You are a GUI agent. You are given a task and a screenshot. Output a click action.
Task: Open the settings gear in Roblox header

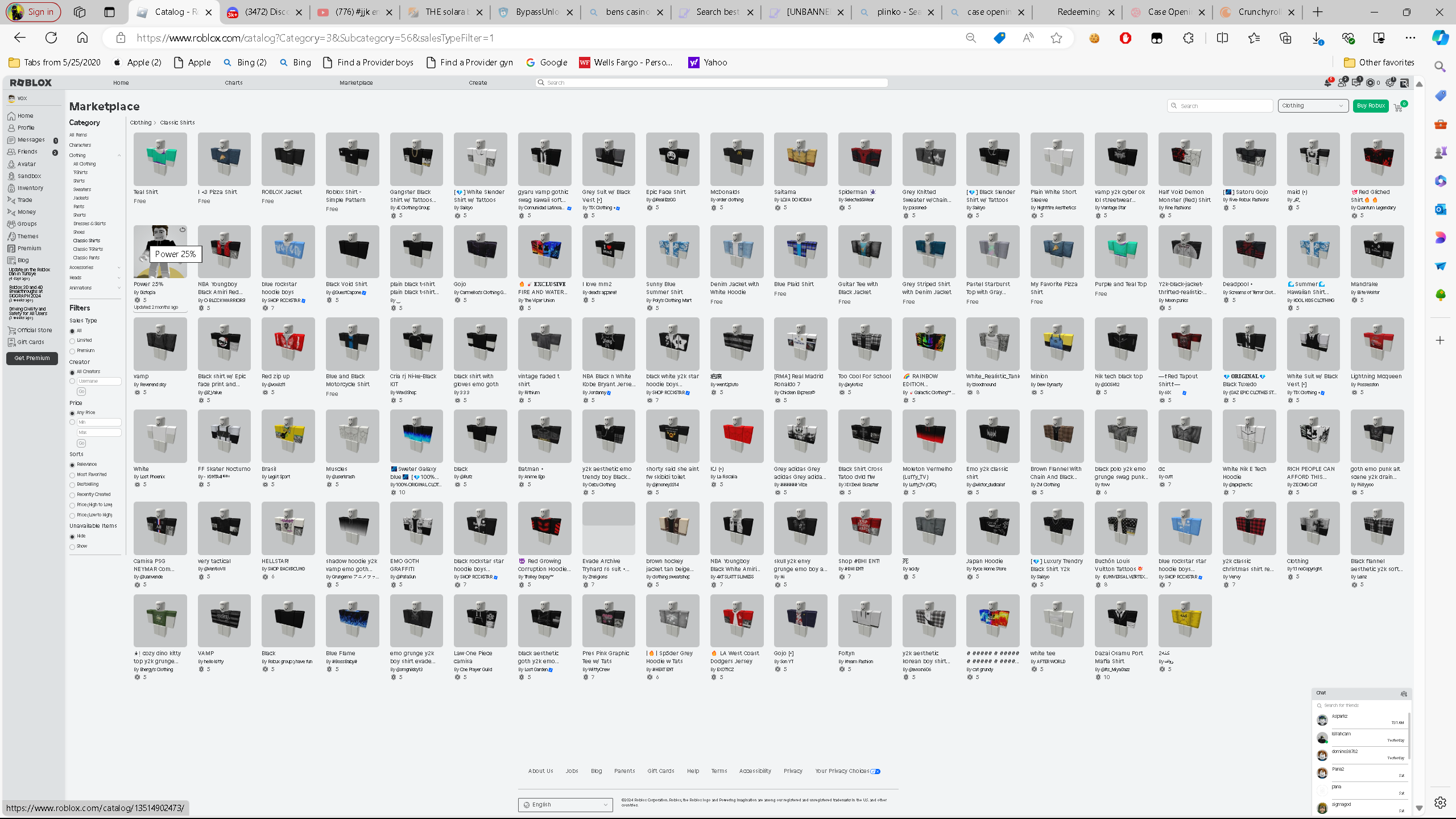[1389, 83]
